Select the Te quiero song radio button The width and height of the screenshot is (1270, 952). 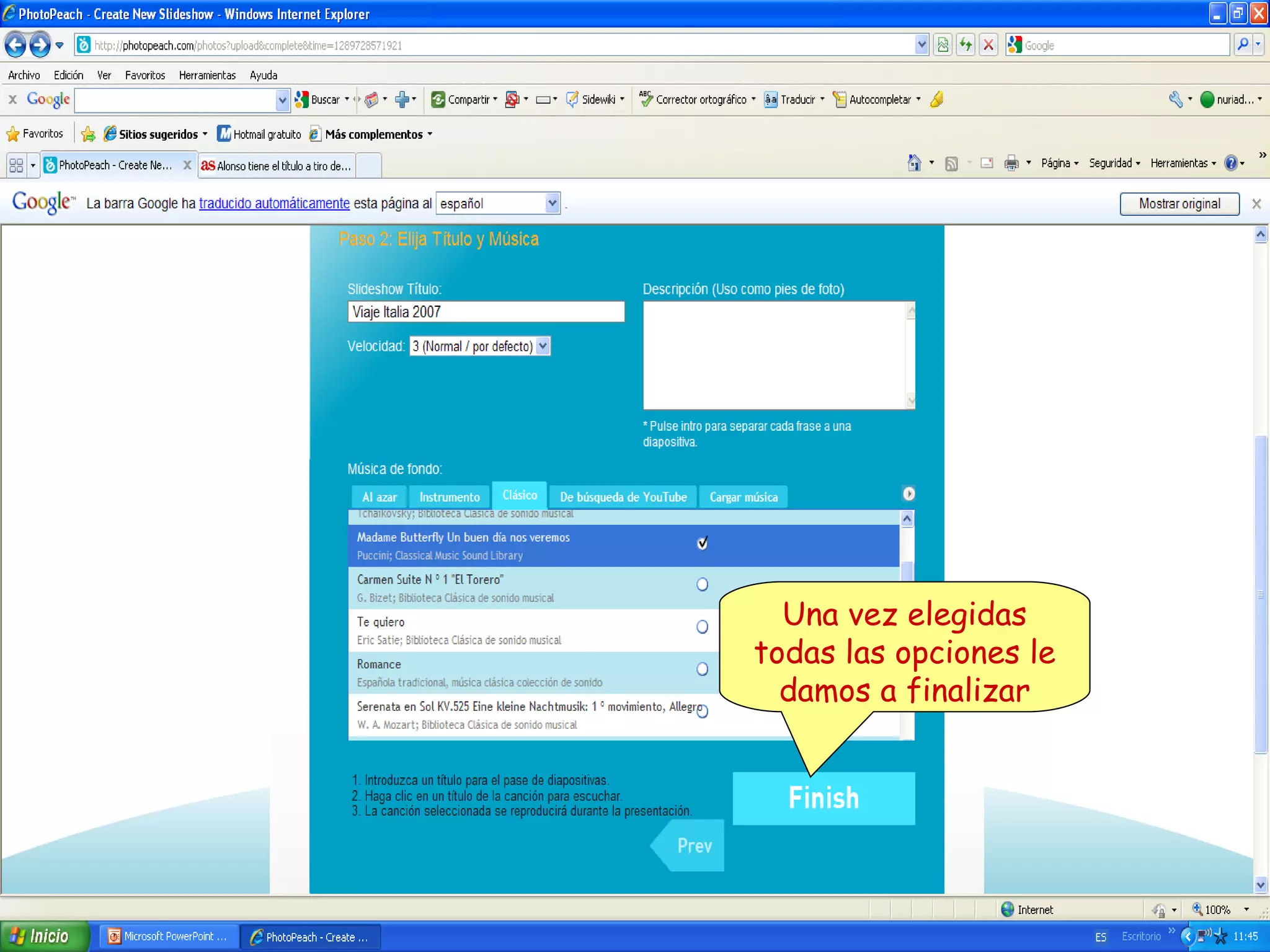coord(702,627)
